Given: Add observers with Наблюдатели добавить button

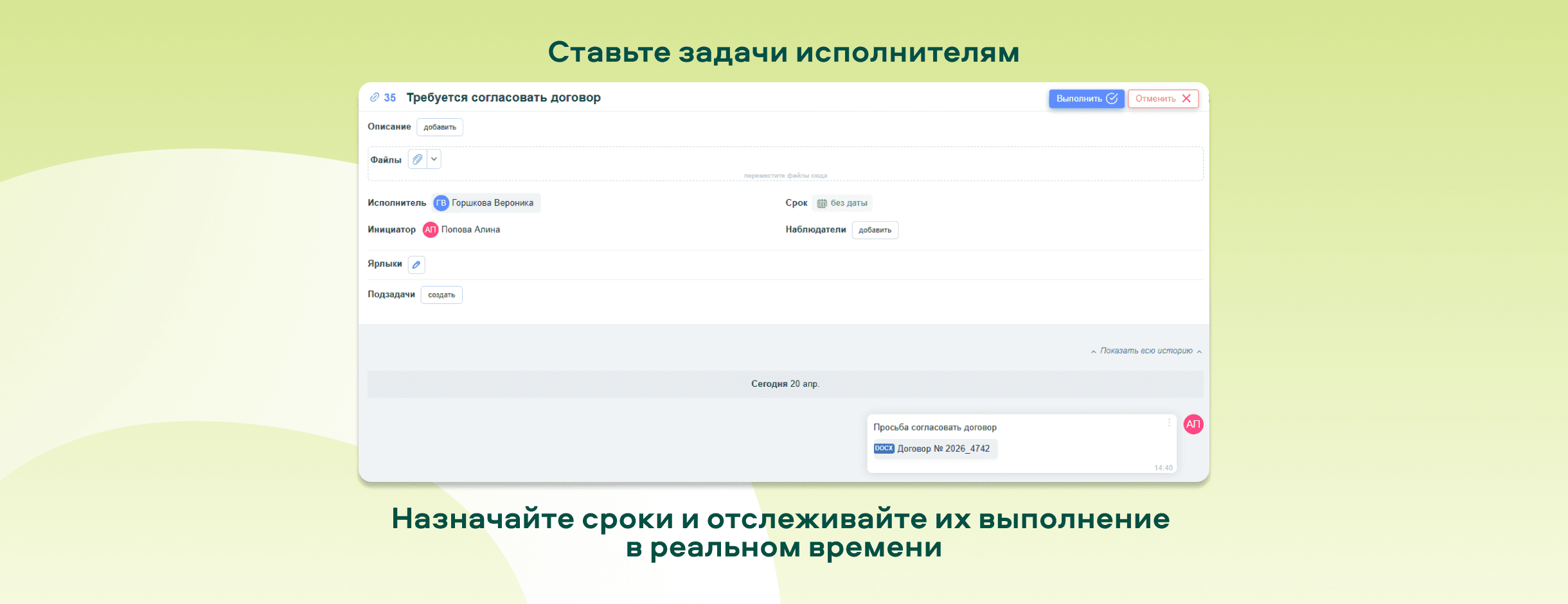Looking at the screenshot, I should [x=875, y=230].
